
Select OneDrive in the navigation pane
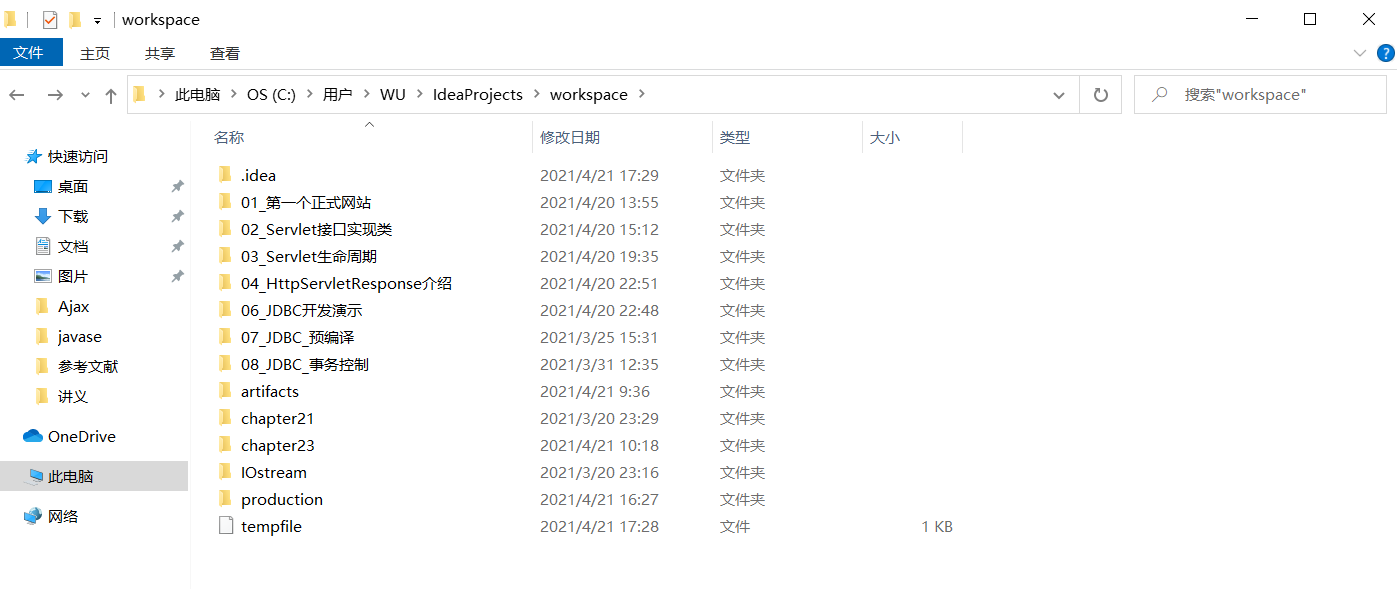(82, 437)
